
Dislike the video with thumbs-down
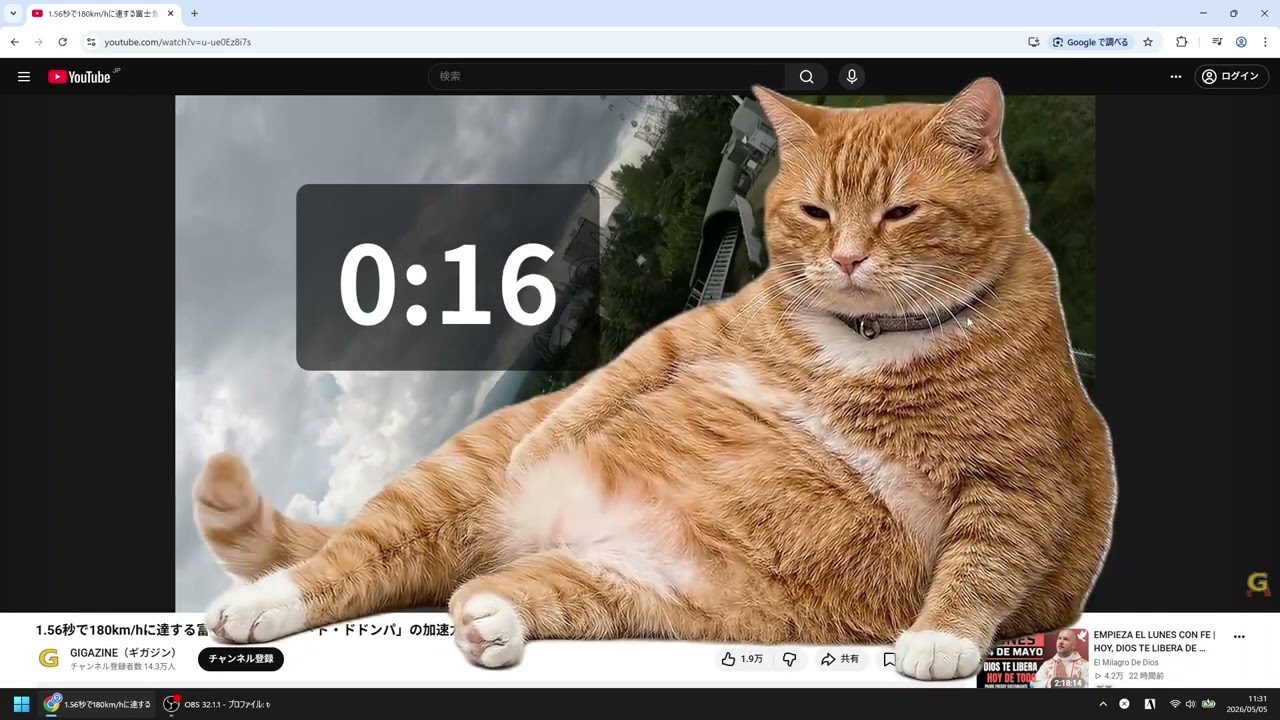[x=789, y=659]
